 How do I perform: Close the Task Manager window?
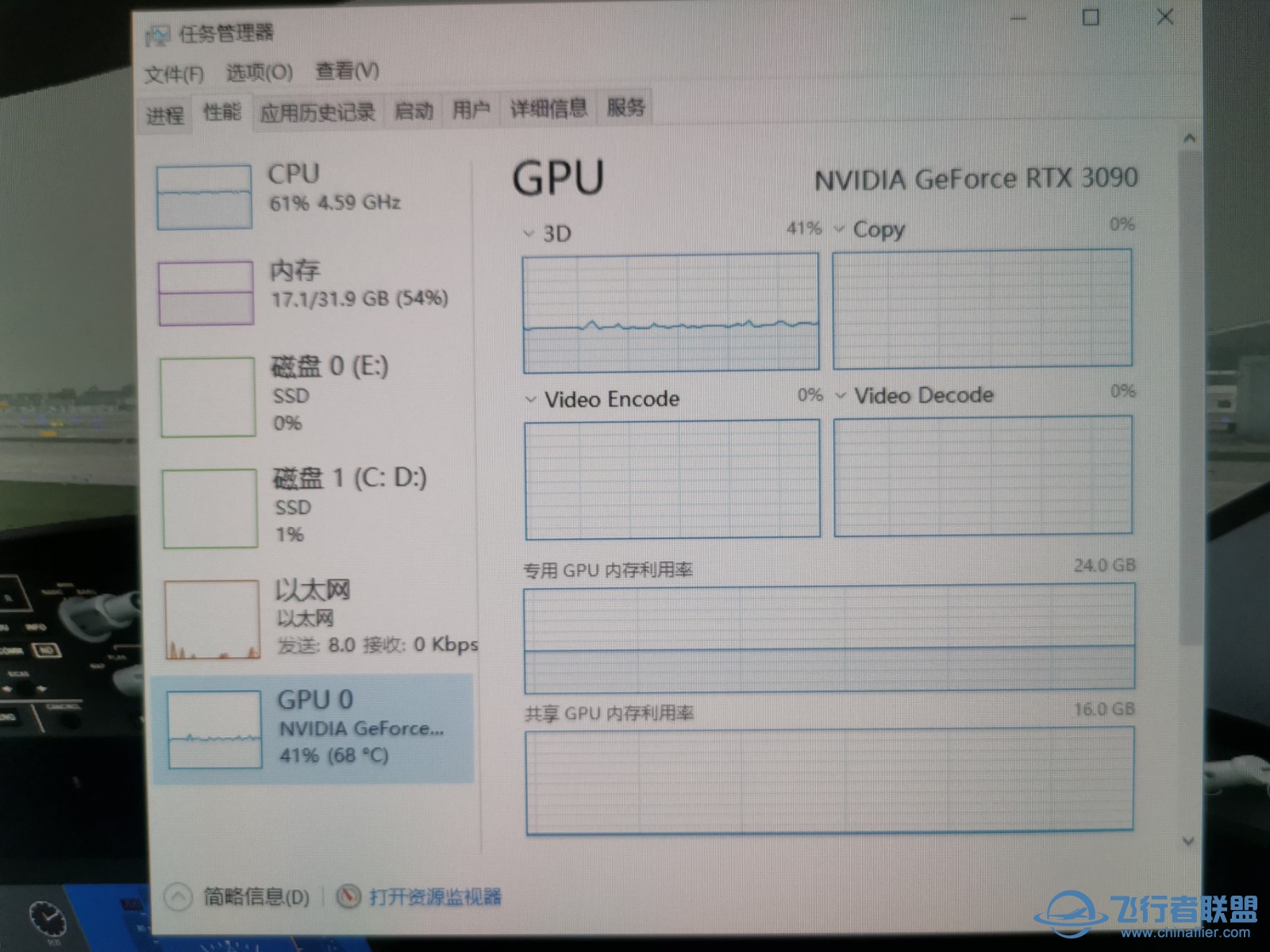click(1164, 16)
